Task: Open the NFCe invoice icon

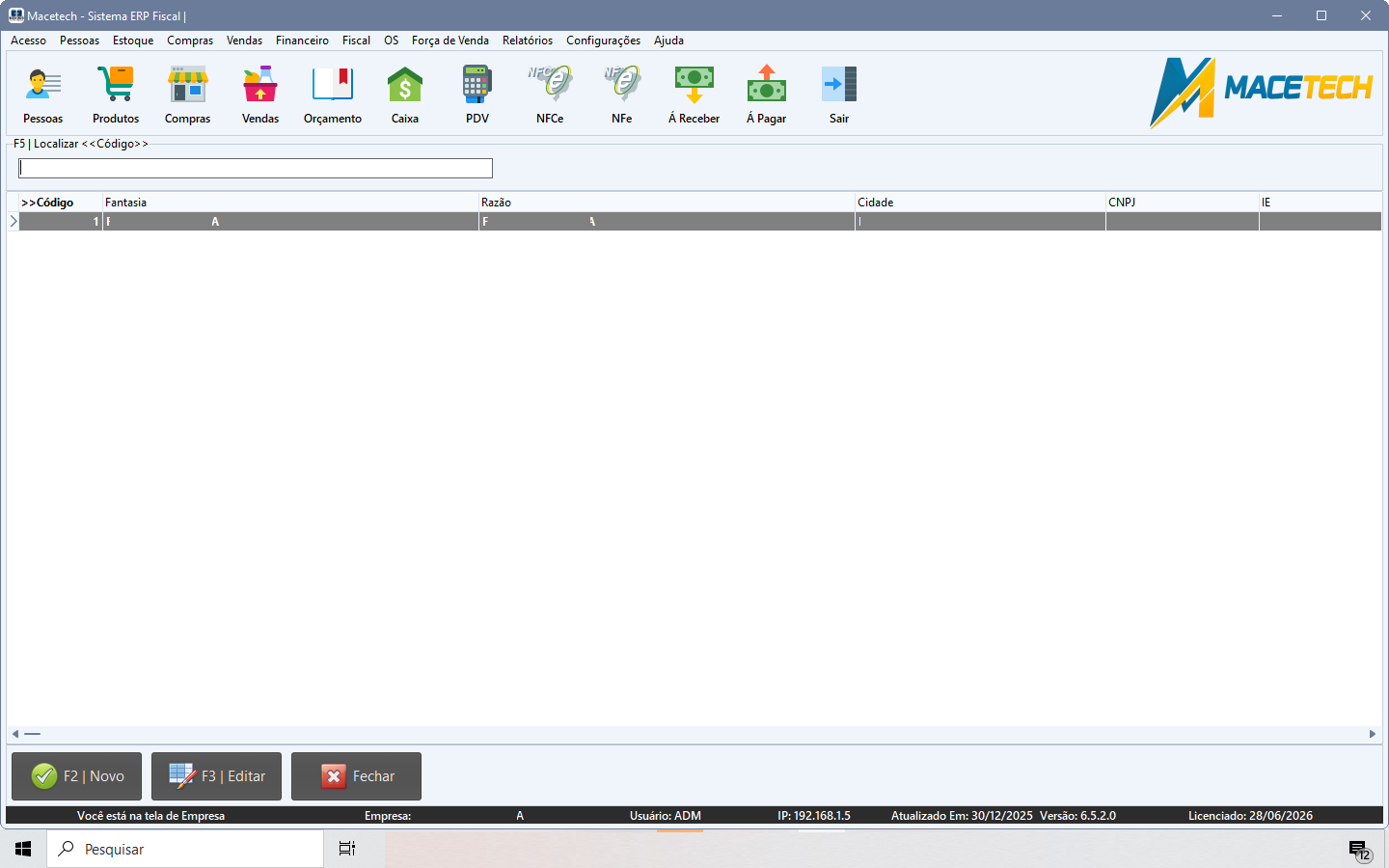Action: click(550, 86)
